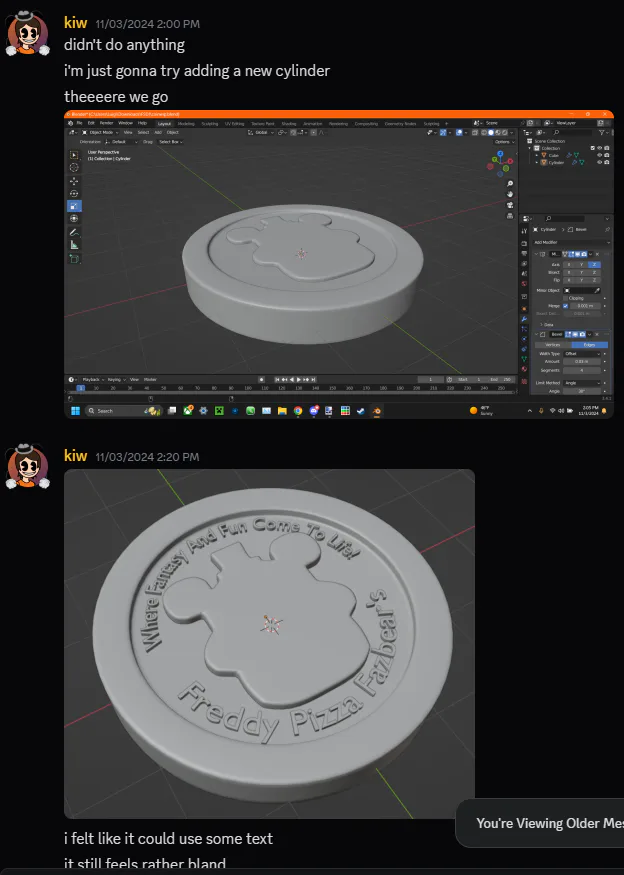
Task: Select the Cursor tool in Blender toolbar
Action: click(x=74, y=167)
